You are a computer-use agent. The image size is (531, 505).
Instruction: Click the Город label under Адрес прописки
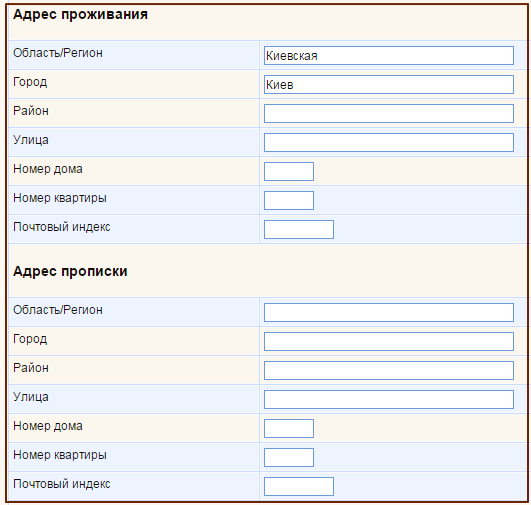(30, 339)
